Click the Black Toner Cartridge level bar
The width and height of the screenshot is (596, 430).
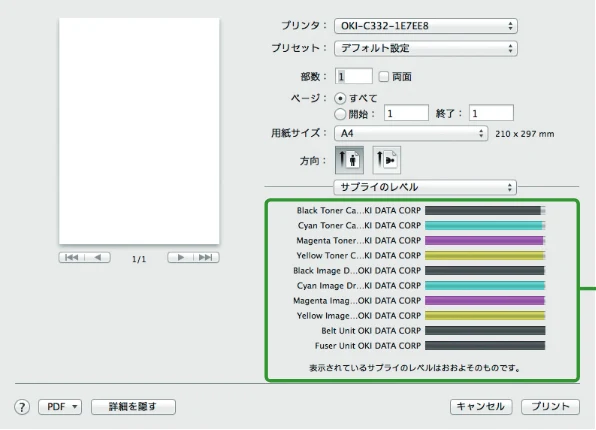[x=485, y=211]
